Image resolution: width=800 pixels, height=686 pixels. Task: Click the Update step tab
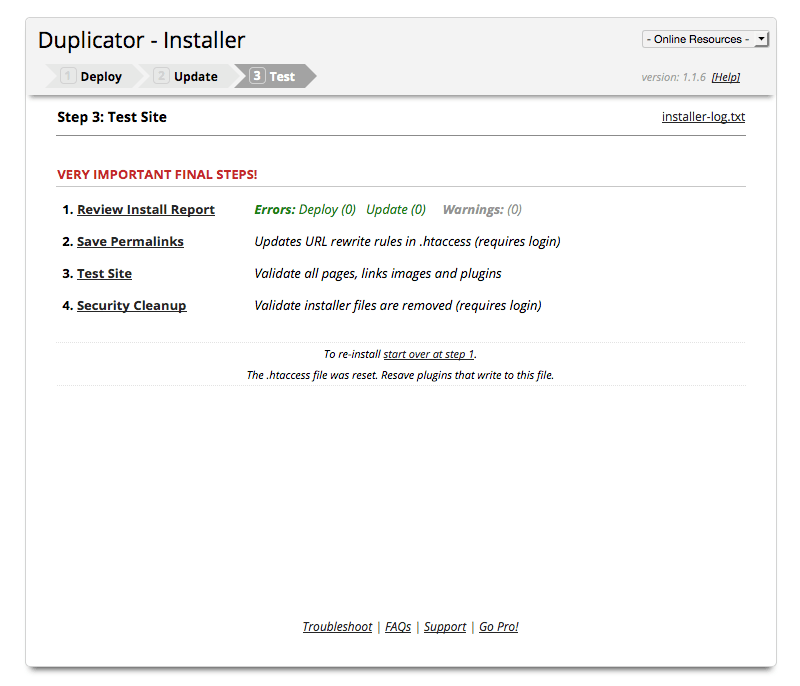(x=186, y=77)
